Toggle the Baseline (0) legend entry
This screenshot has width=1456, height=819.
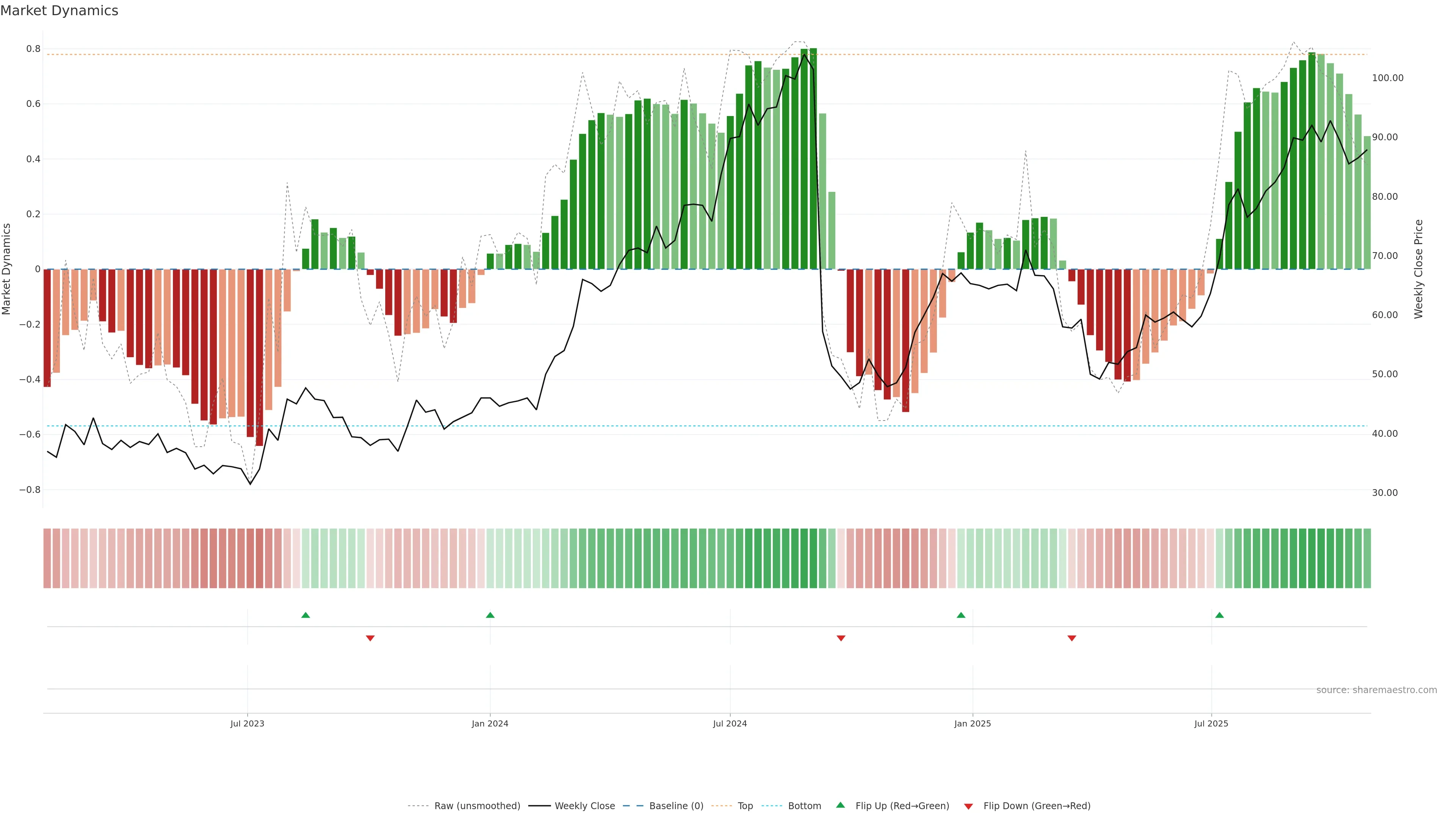676,806
